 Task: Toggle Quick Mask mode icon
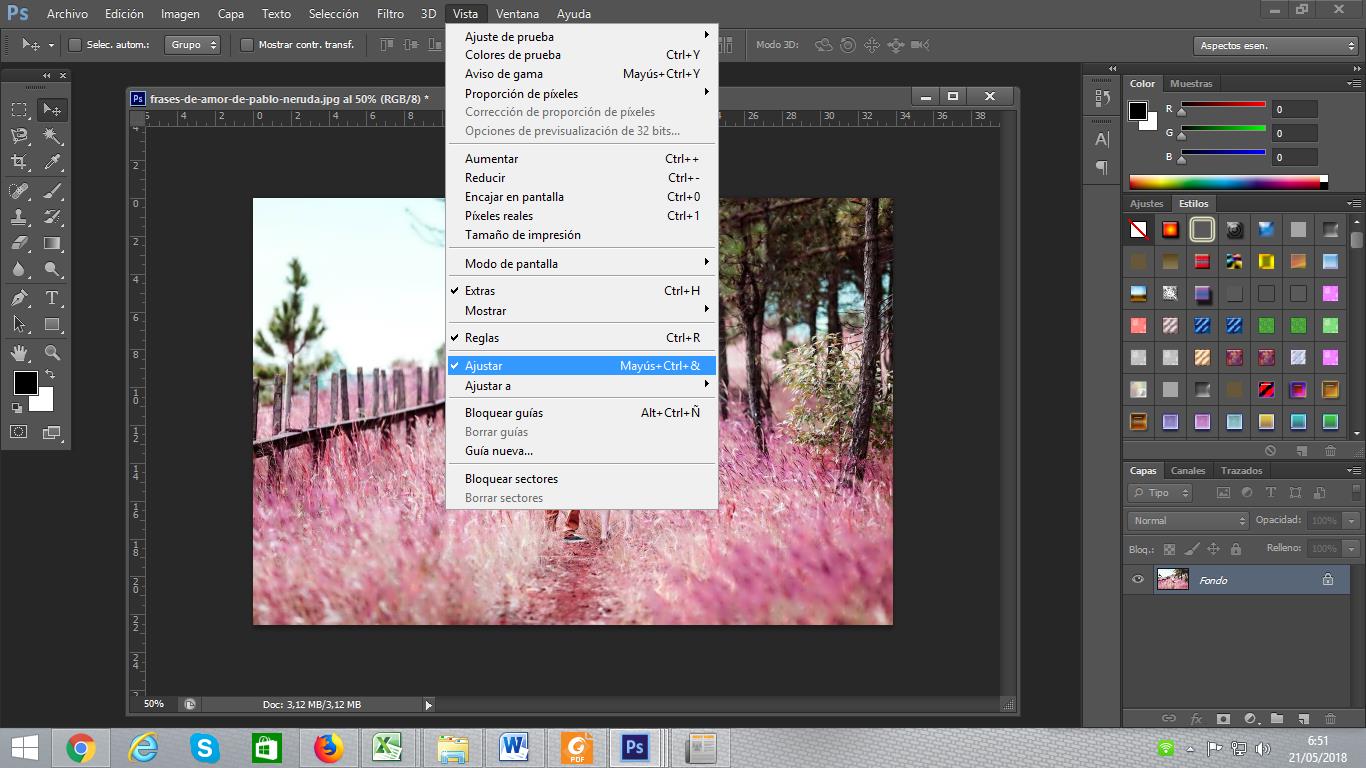click(19, 432)
